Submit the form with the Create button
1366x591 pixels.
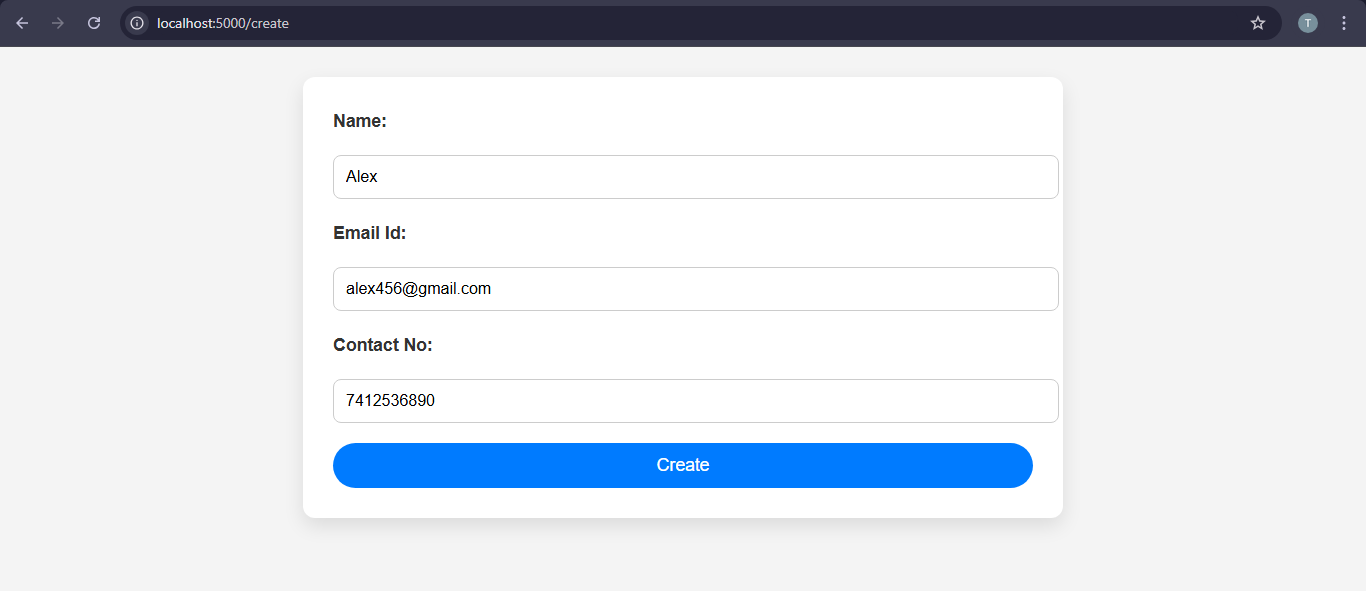(x=683, y=465)
